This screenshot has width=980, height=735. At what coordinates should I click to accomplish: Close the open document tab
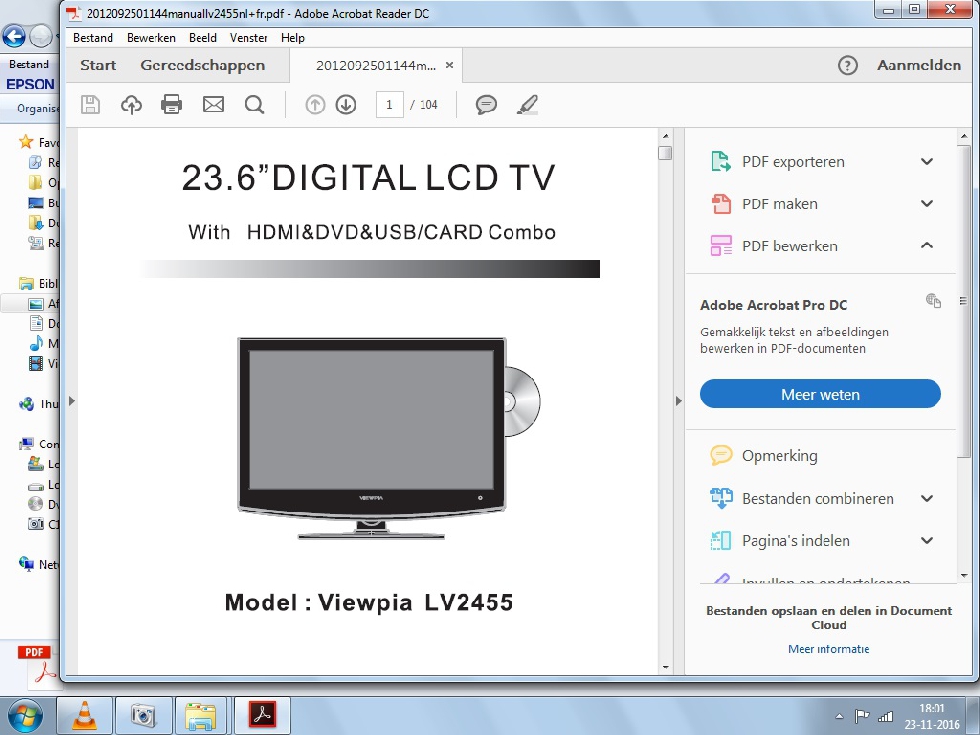click(x=449, y=65)
